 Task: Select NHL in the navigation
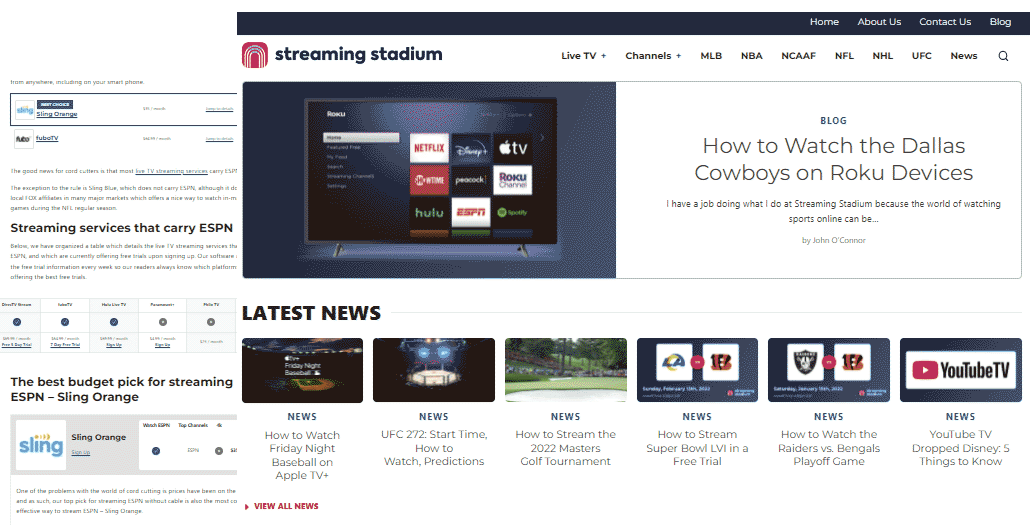882,56
